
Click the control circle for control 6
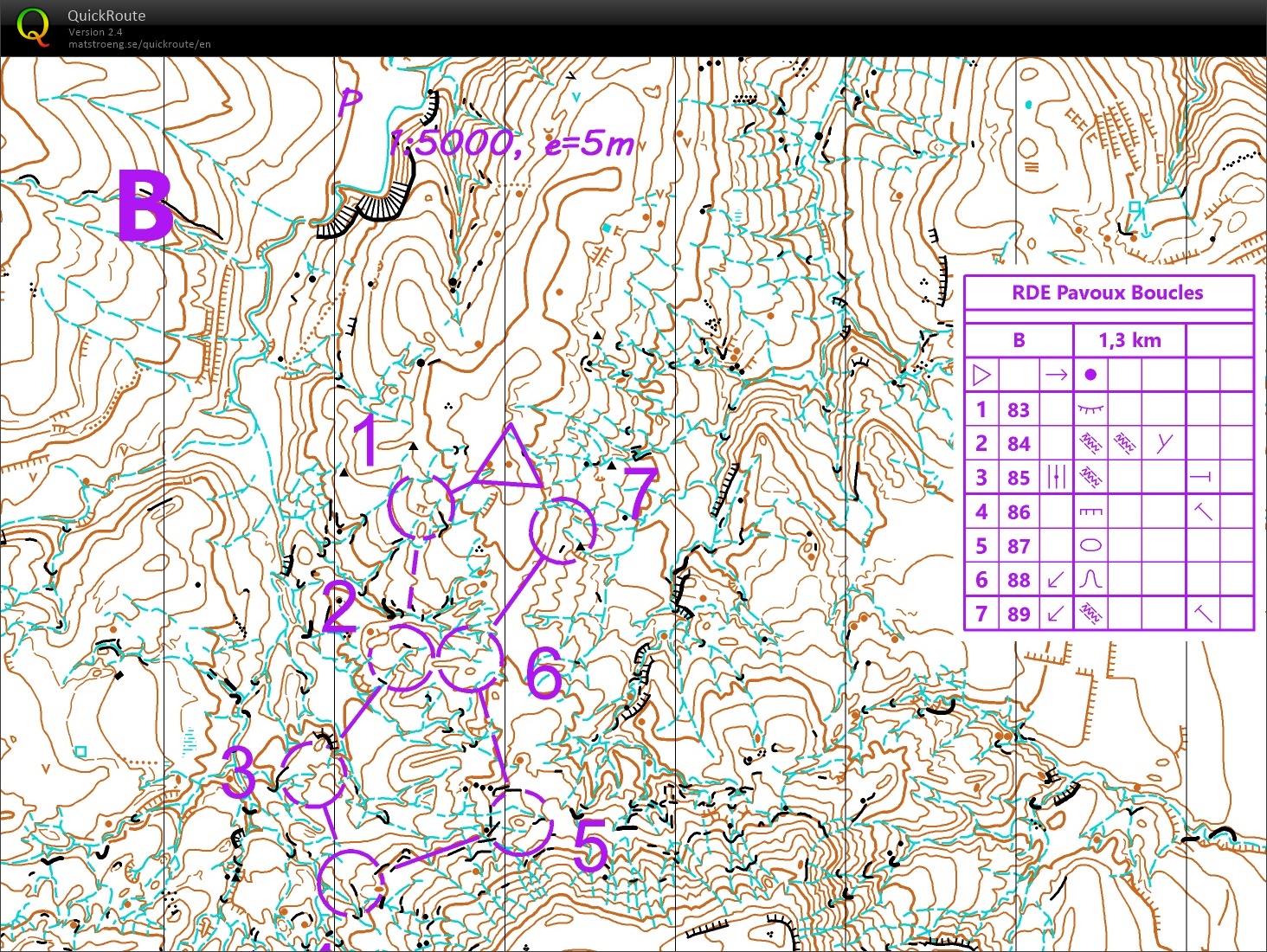point(469,659)
